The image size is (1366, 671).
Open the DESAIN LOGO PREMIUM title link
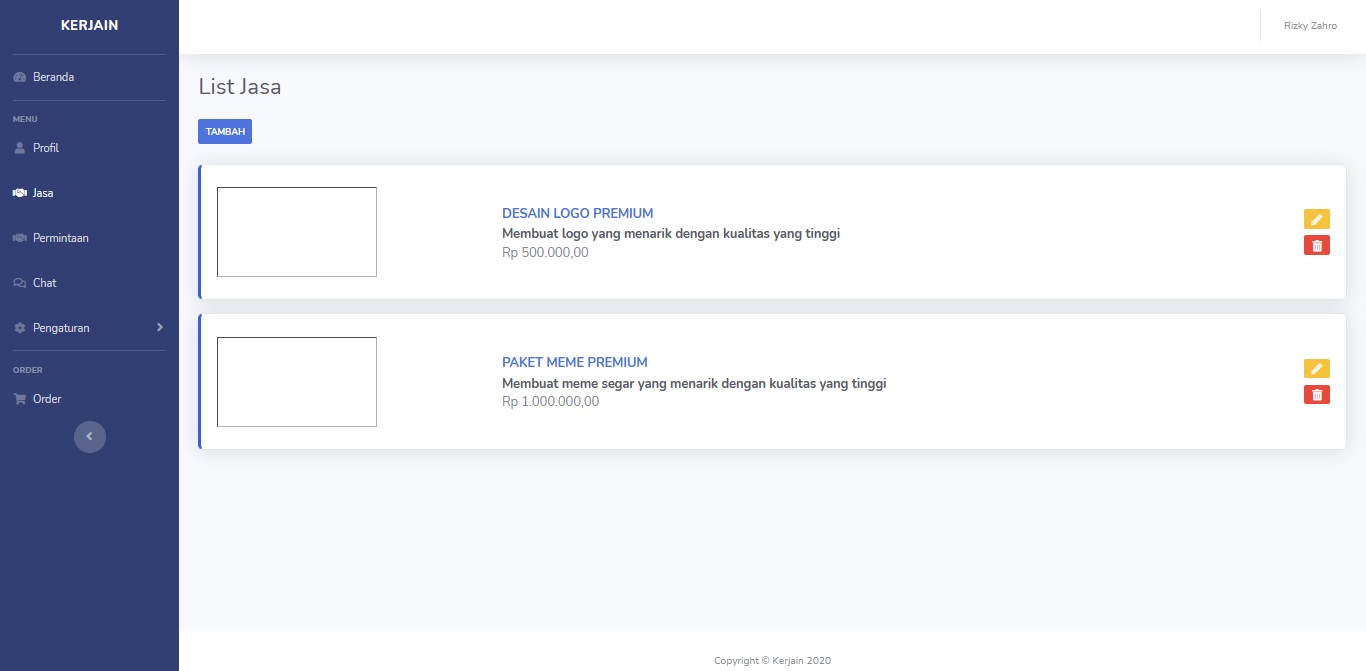[x=577, y=213]
